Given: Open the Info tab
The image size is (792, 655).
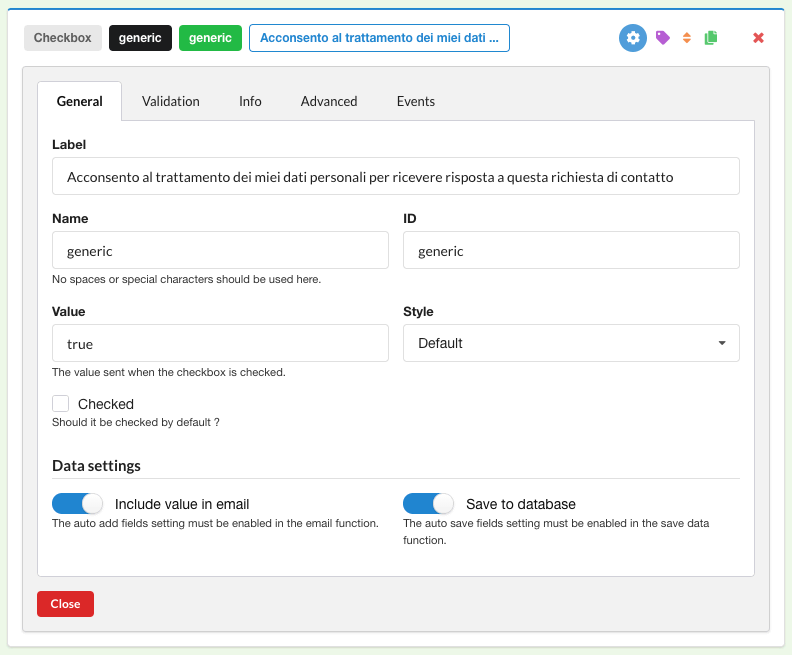Looking at the screenshot, I should coord(250,101).
